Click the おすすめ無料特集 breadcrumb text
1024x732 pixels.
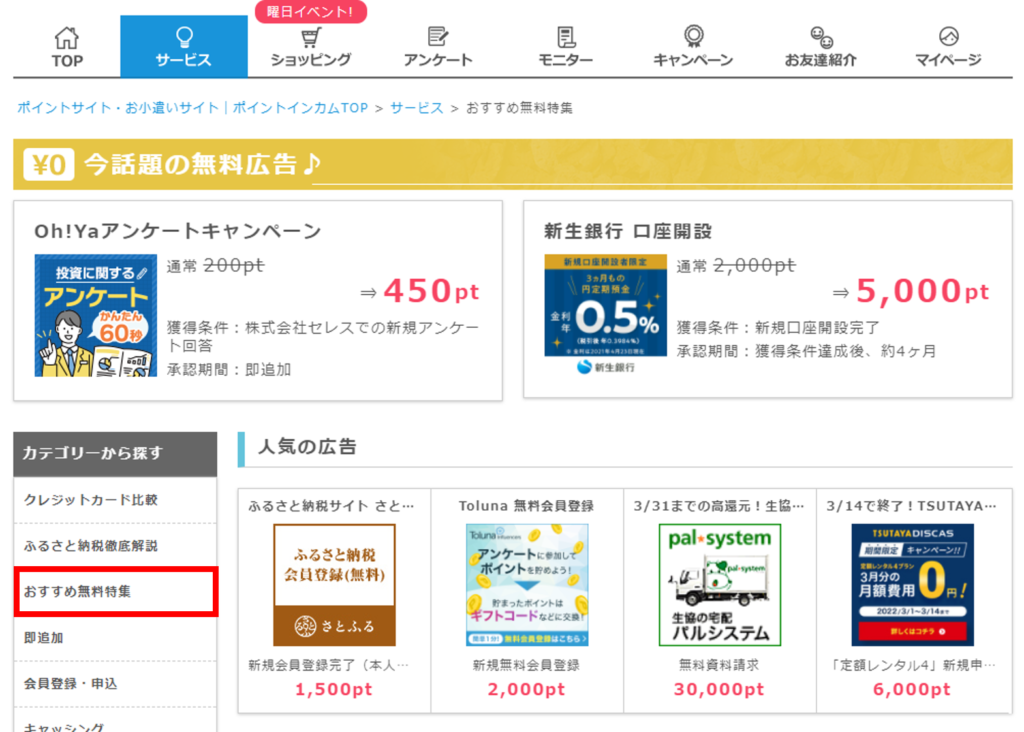519,108
